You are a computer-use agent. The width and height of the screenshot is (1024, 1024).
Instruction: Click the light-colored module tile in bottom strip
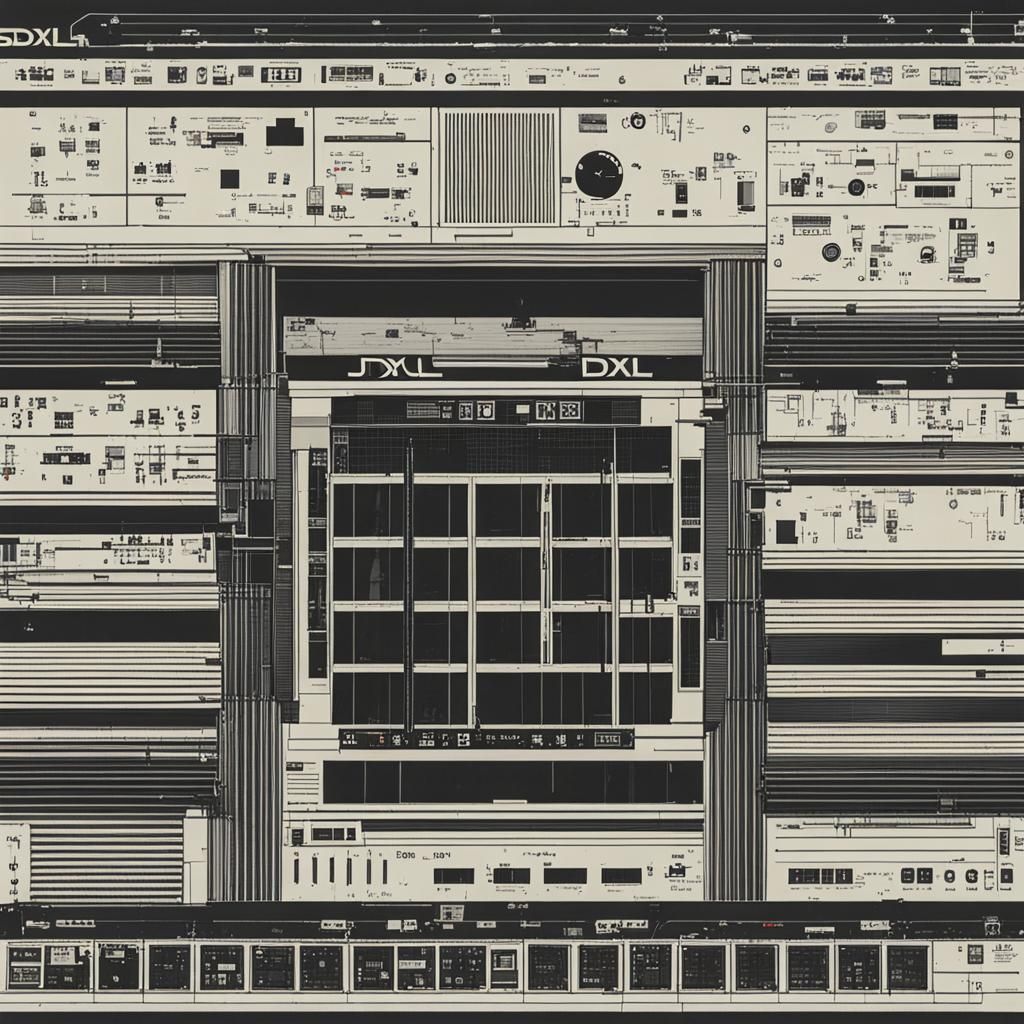pyautogui.click(x=505, y=967)
